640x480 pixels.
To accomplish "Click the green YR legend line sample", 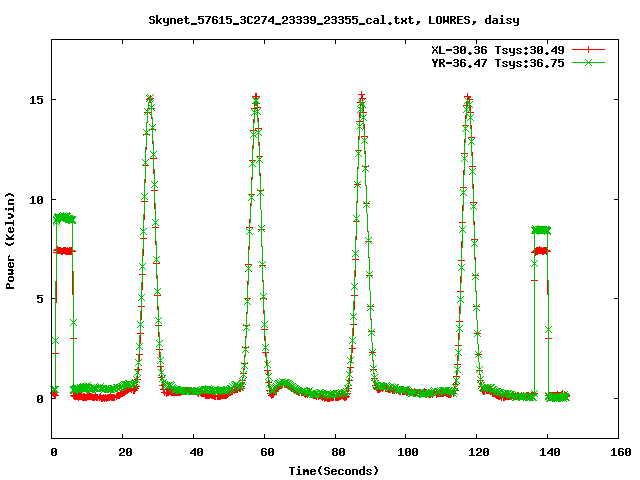I will point(588,62).
